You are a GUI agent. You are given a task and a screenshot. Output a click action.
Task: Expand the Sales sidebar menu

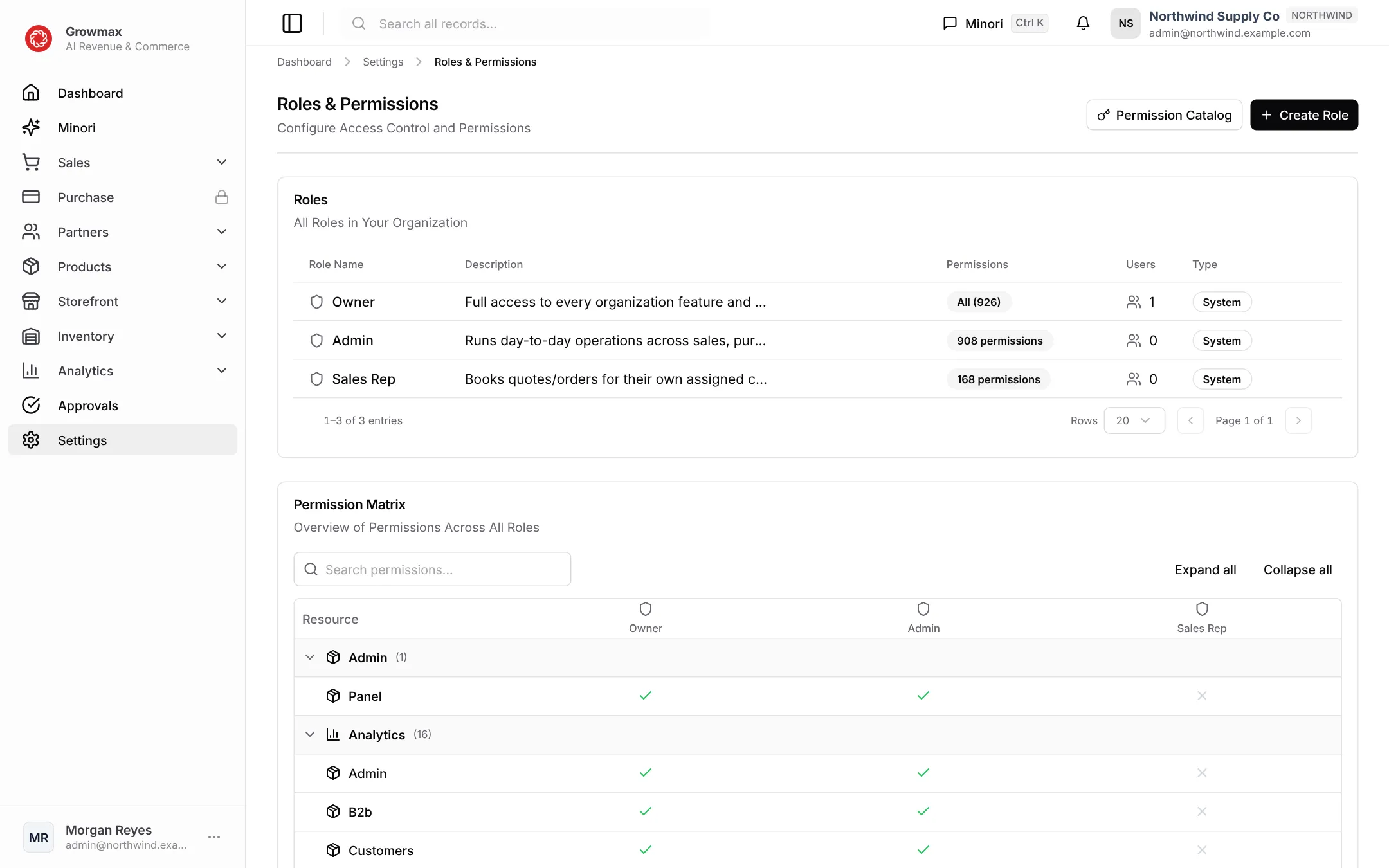point(122,163)
